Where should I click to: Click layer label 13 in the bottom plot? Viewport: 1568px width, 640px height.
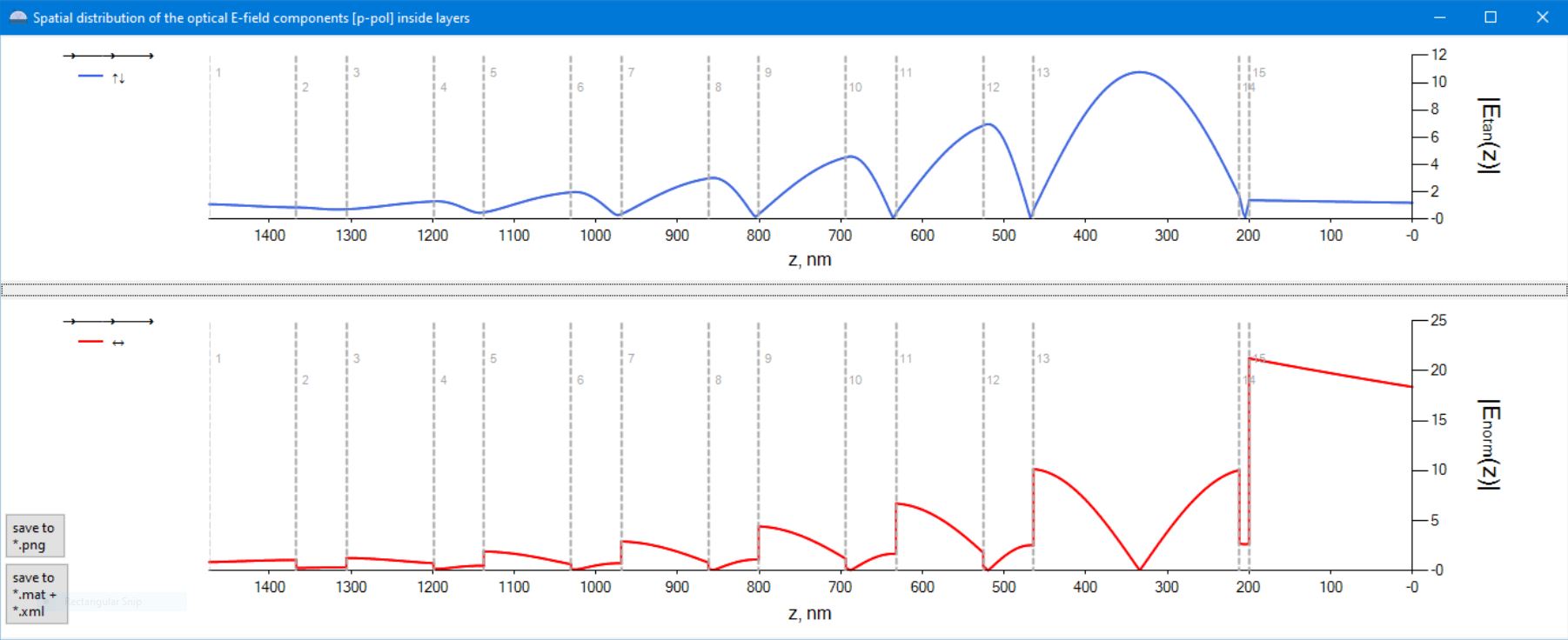(1043, 358)
